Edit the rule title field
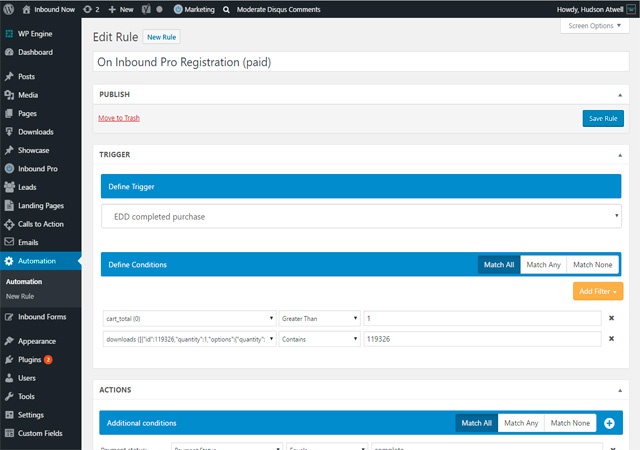Image resolution: width=640 pixels, height=450 pixels. 361,62
